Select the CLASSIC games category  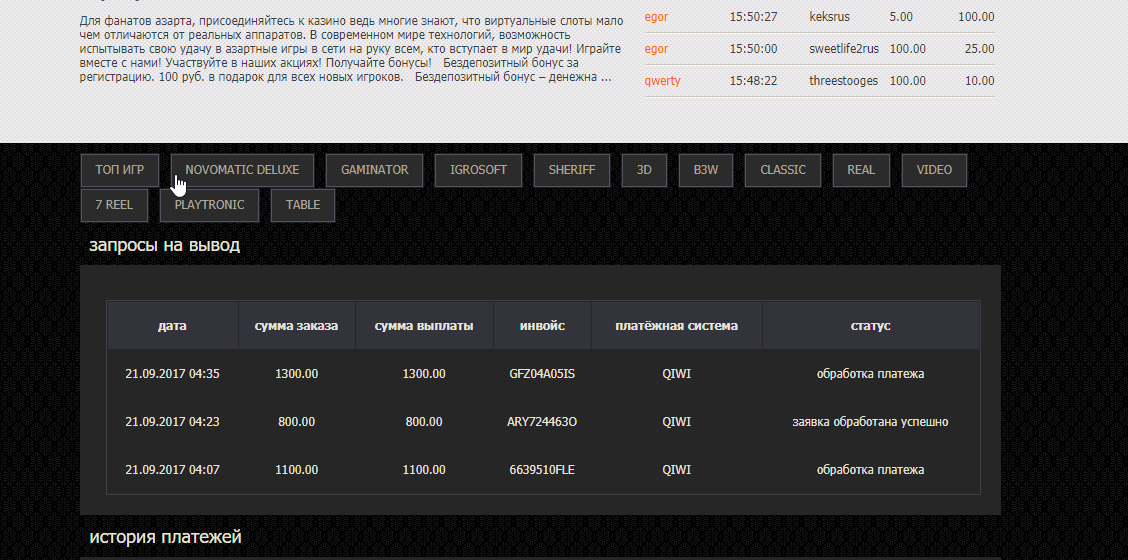[x=782, y=170]
